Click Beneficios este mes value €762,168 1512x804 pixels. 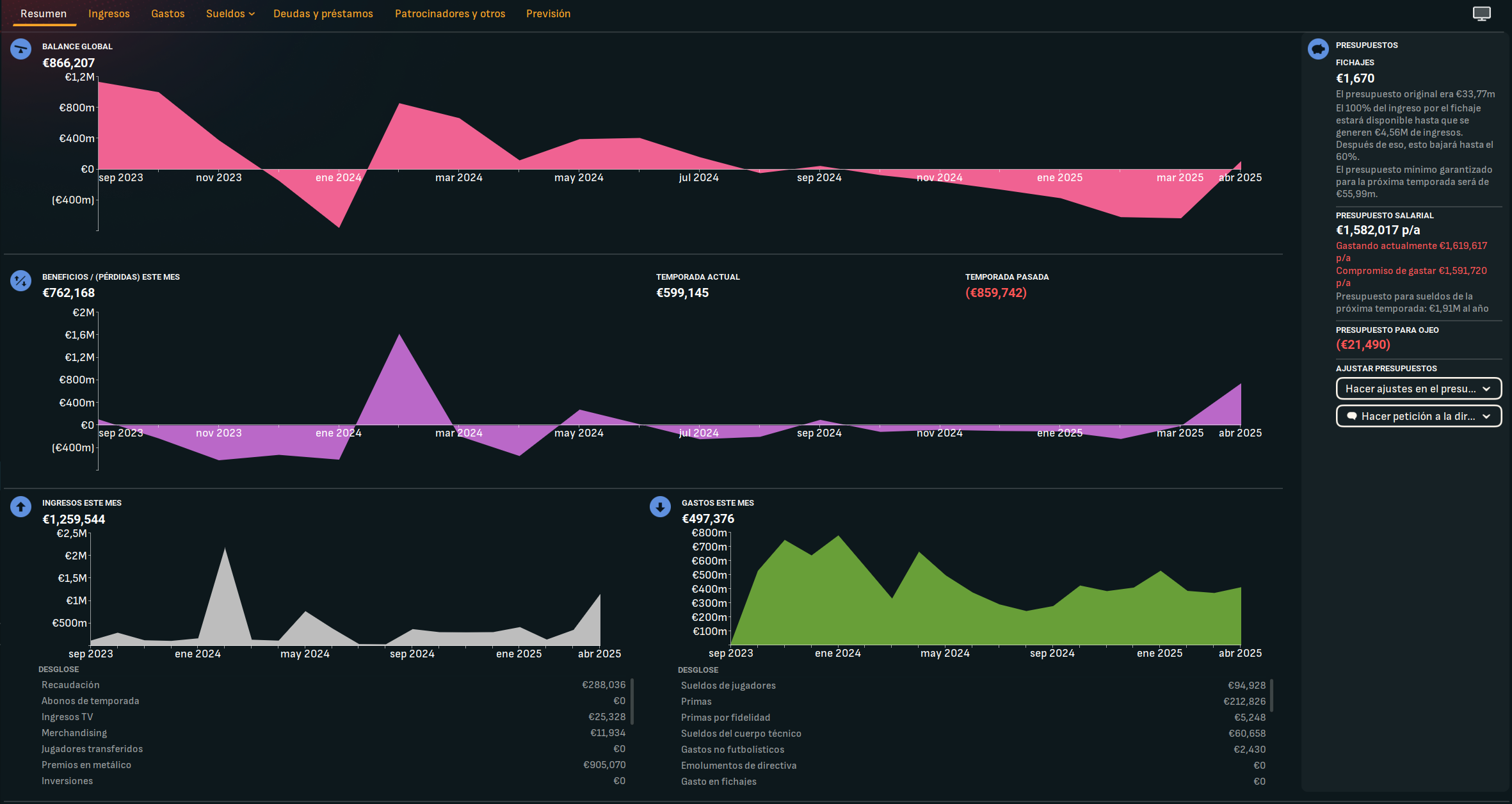[x=68, y=293]
